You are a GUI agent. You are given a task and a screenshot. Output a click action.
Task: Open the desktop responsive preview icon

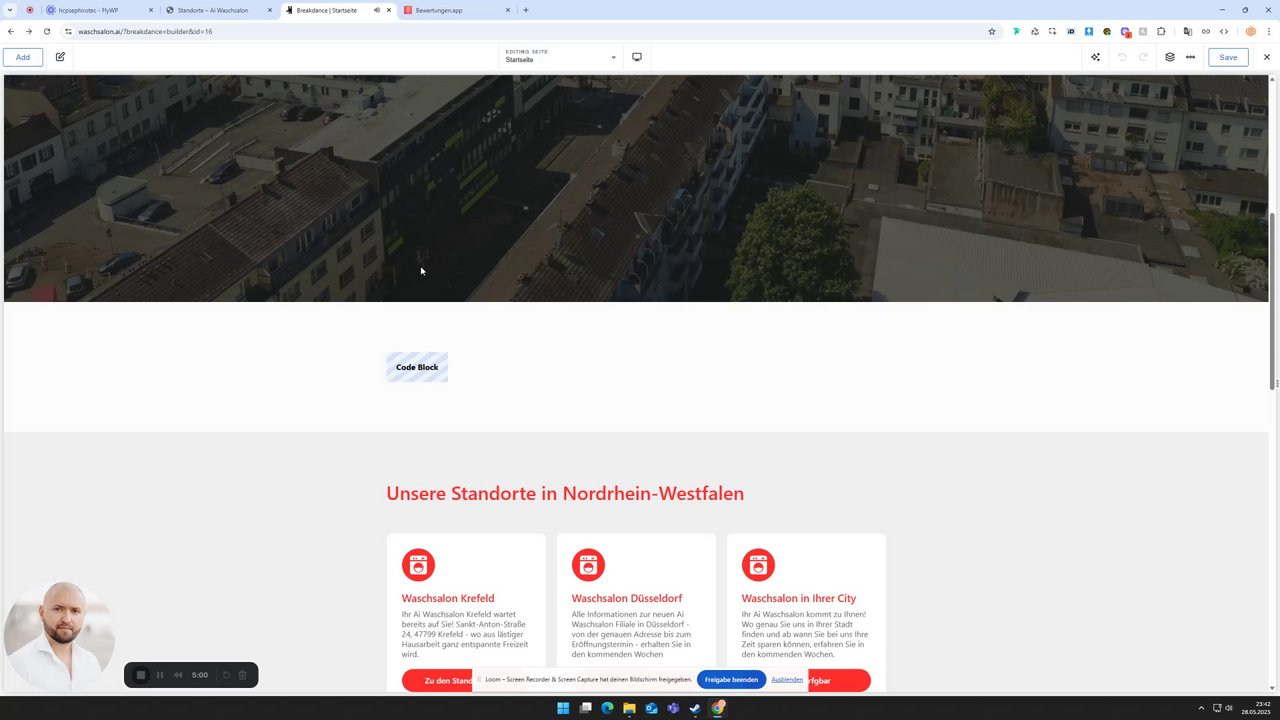(x=637, y=57)
